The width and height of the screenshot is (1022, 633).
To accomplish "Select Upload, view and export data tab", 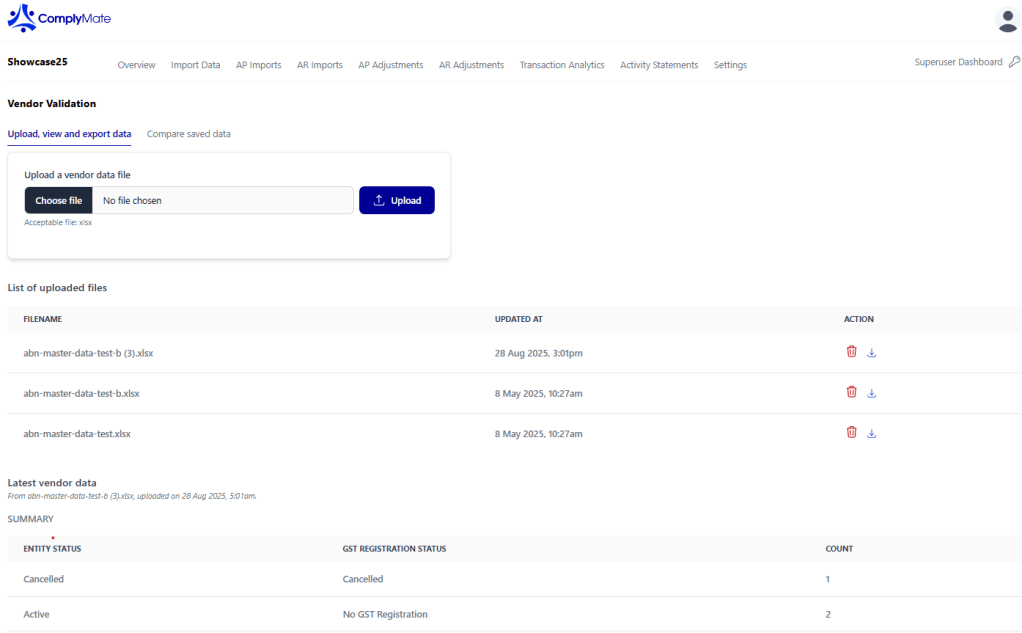I will (69, 134).
